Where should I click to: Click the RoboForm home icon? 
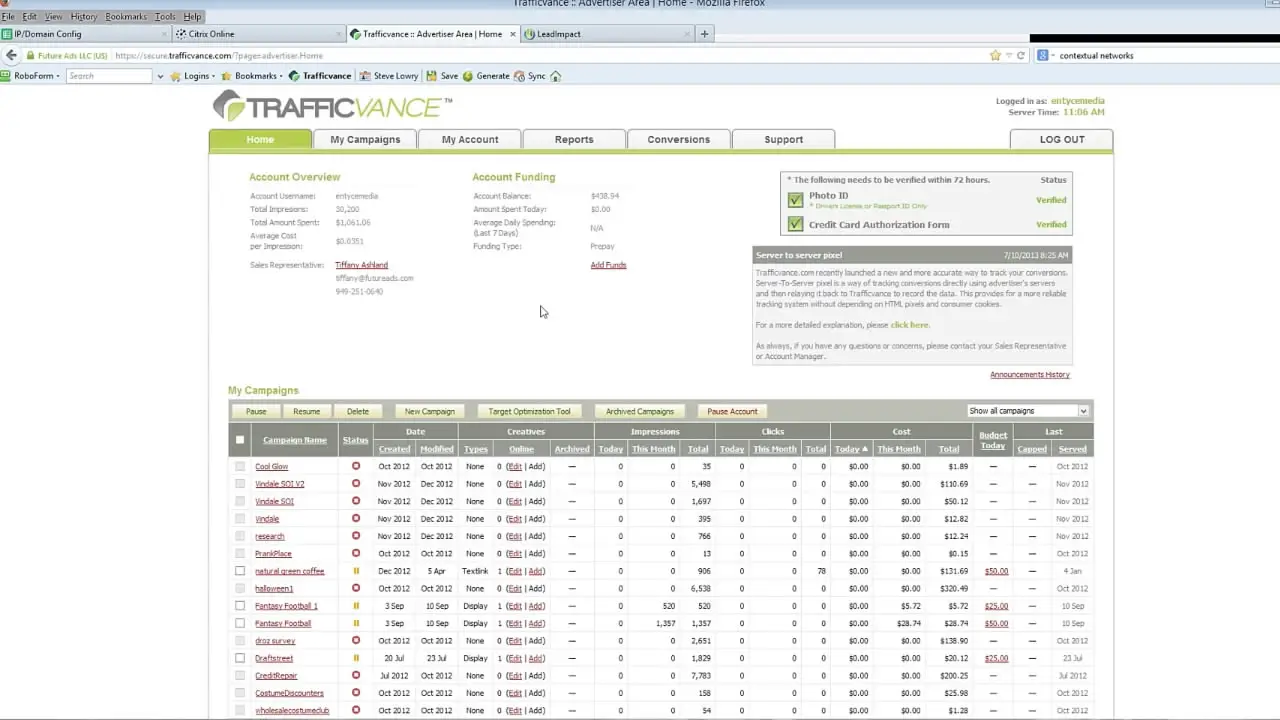[x=556, y=76]
